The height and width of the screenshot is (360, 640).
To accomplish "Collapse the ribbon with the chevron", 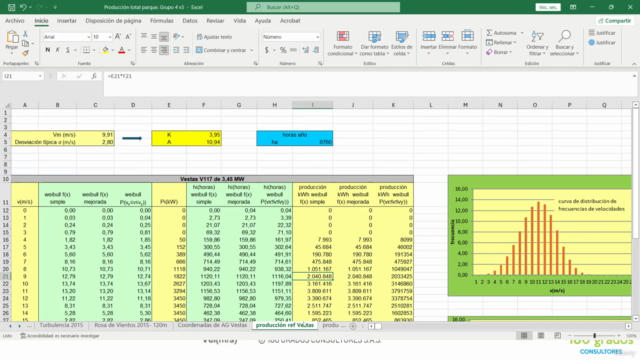I will [x=634, y=64].
